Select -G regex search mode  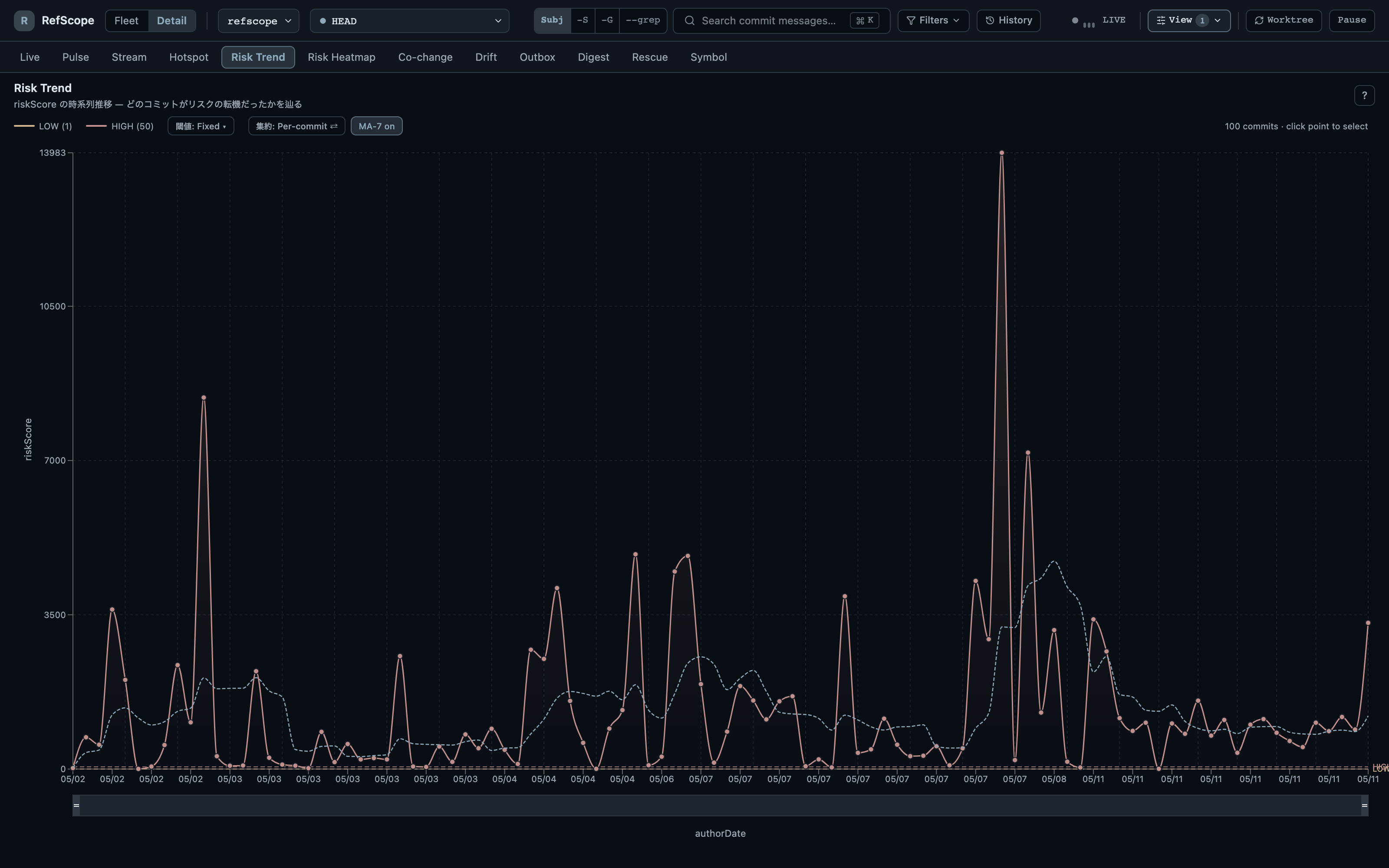pos(607,21)
